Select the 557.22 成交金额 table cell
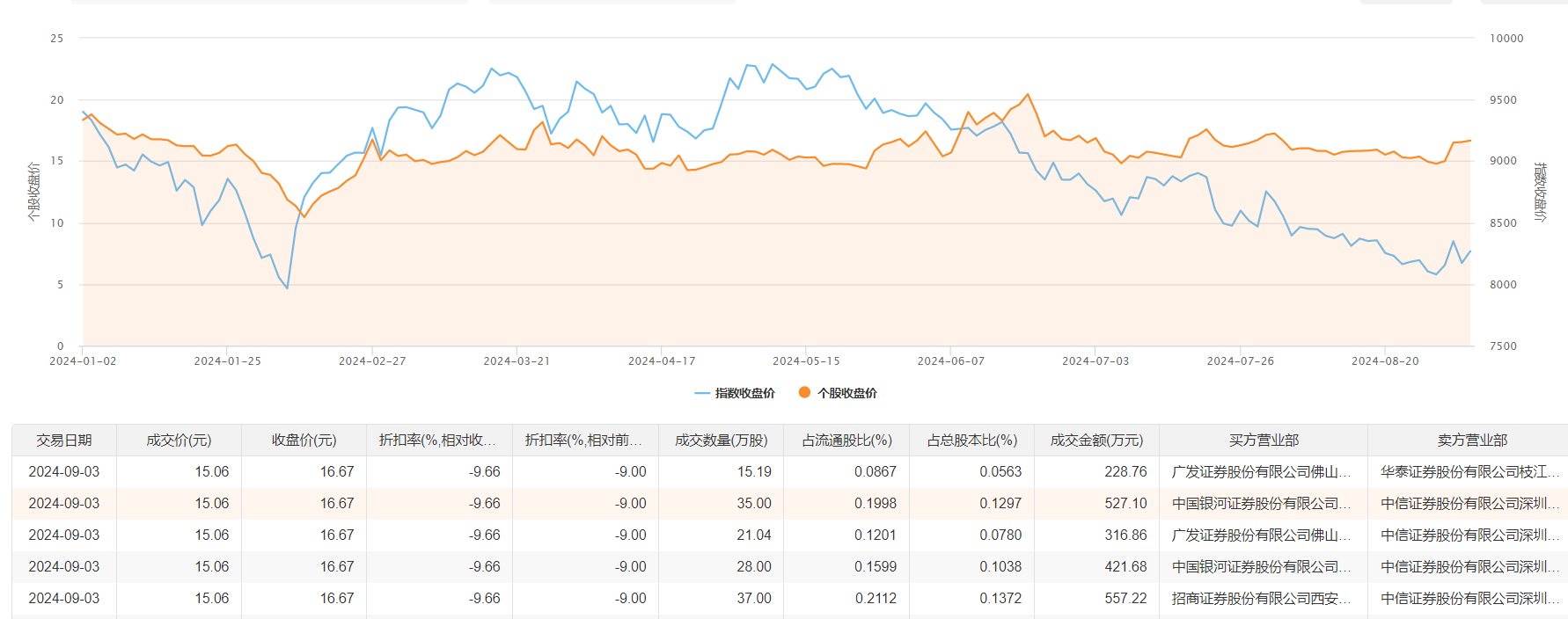1568x619 pixels. coord(1125,598)
